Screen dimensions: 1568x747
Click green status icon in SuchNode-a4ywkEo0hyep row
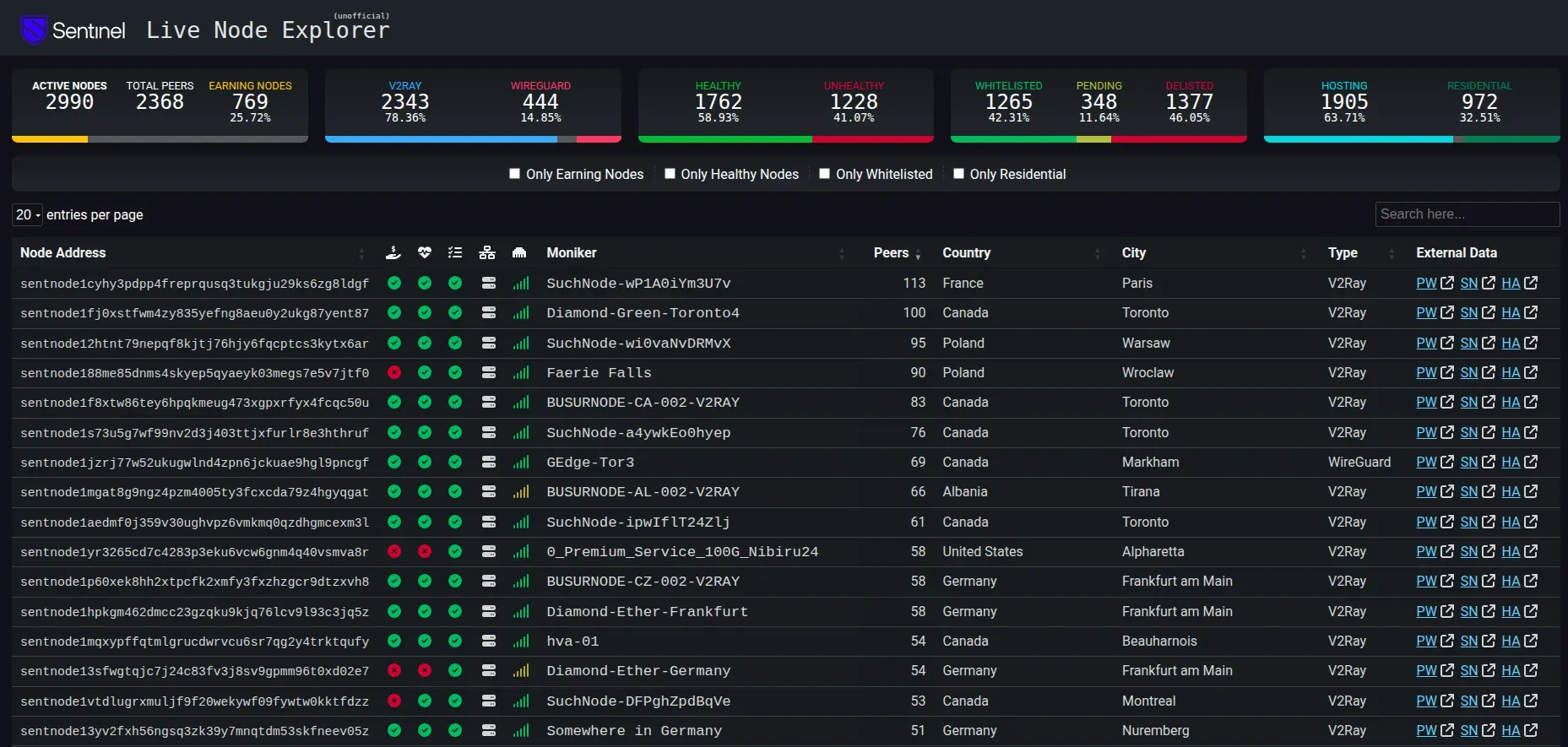coord(394,432)
